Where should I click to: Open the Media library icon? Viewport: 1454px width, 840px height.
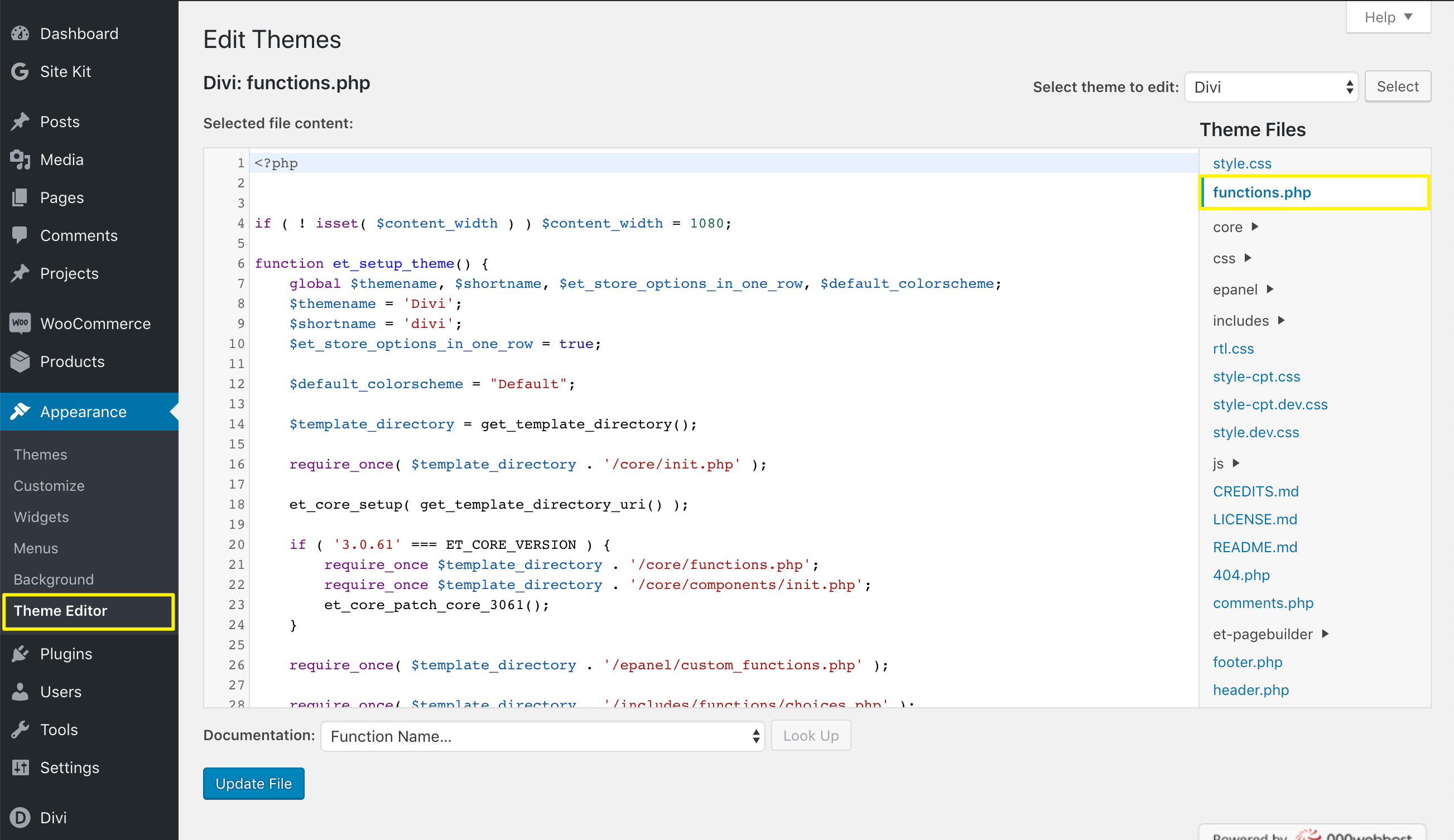(x=20, y=159)
